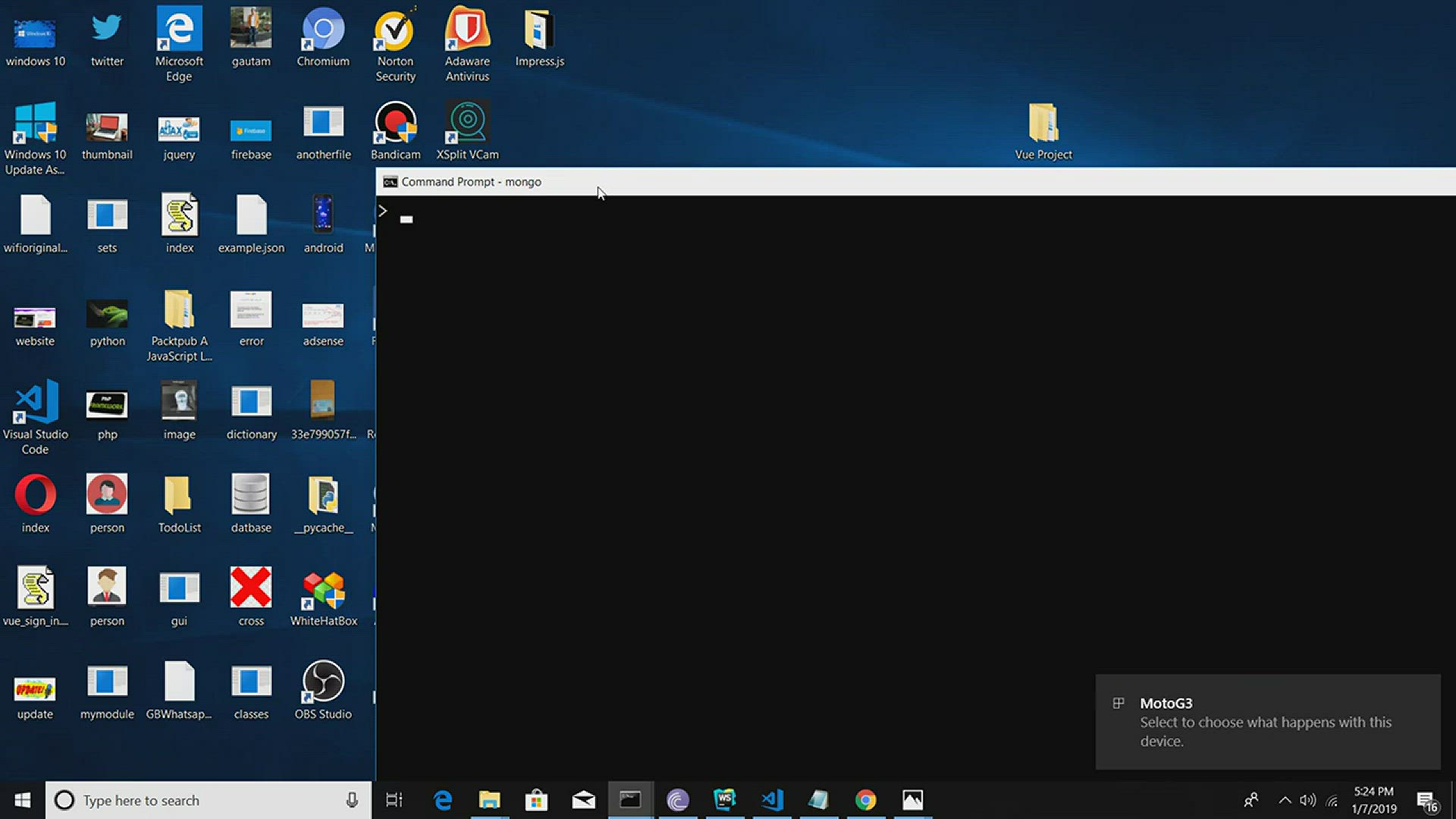This screenshot has height=819, width=1456.
Task: Select the Norton Security shortcut
Action: tap(395, 30)
